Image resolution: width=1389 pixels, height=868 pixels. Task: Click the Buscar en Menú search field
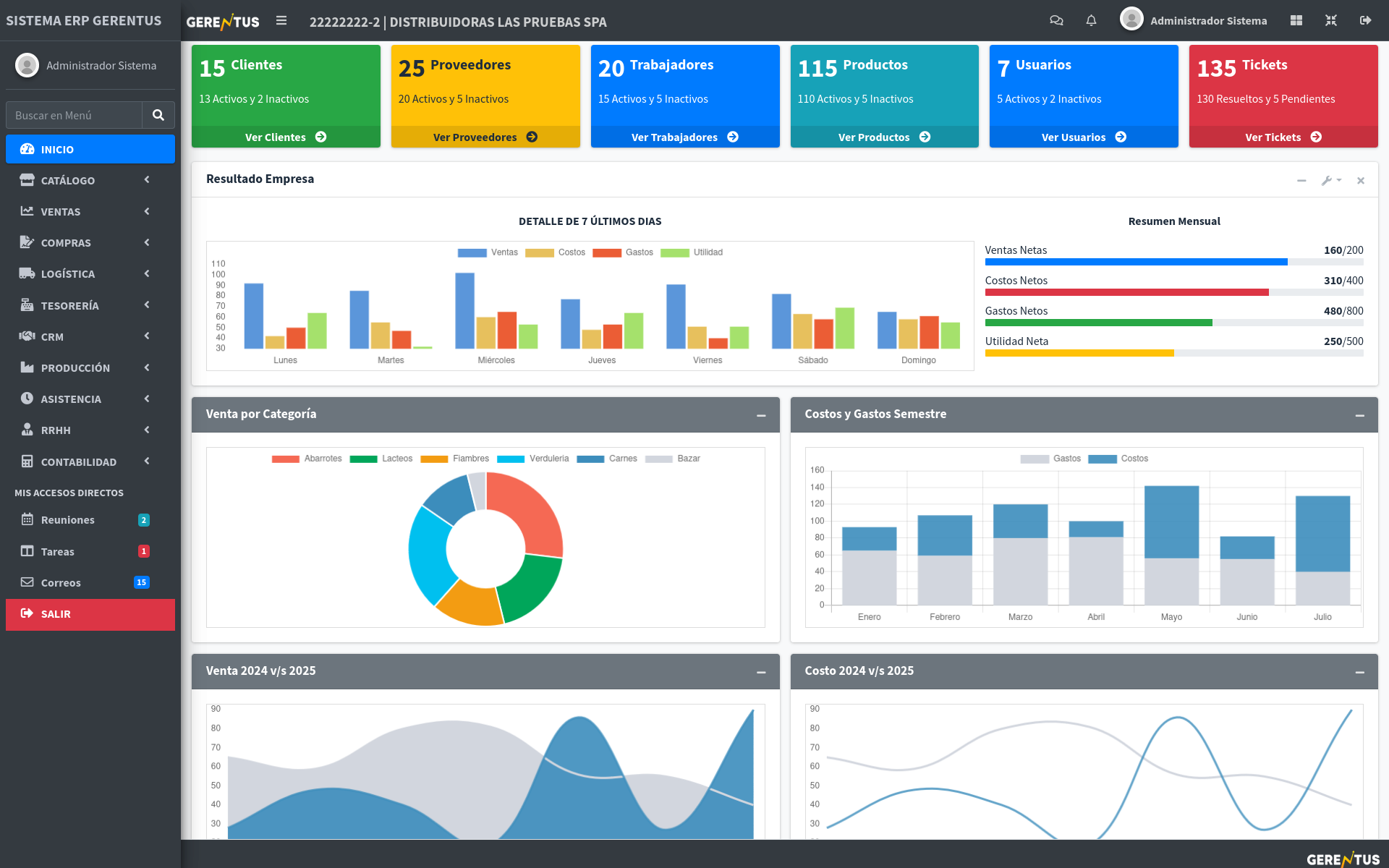tap(75, 115)
